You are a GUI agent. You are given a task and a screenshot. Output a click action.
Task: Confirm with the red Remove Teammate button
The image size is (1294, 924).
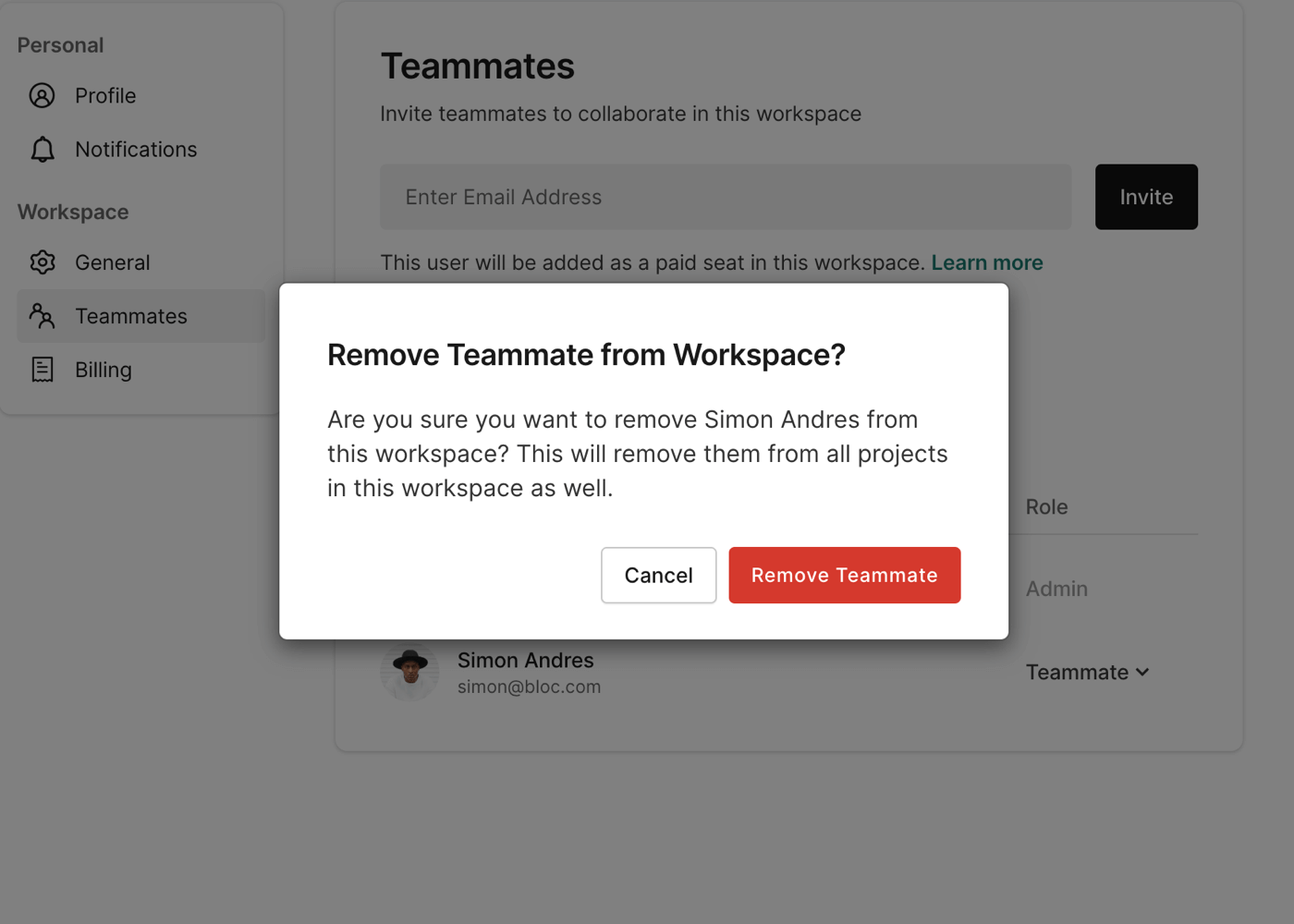point(844,575)
